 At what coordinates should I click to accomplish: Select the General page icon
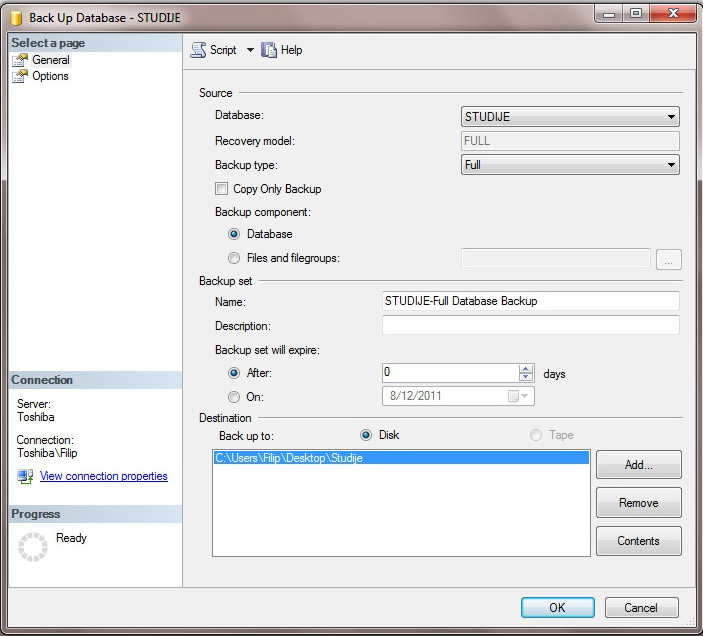pos(20,60)
